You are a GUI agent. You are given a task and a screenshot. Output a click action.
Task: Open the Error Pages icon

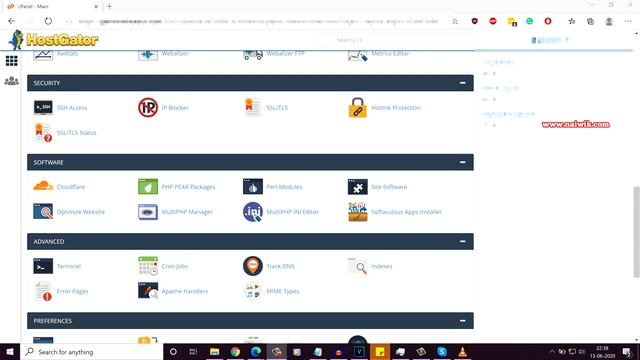pyautogui.click(x=43, y=291)
